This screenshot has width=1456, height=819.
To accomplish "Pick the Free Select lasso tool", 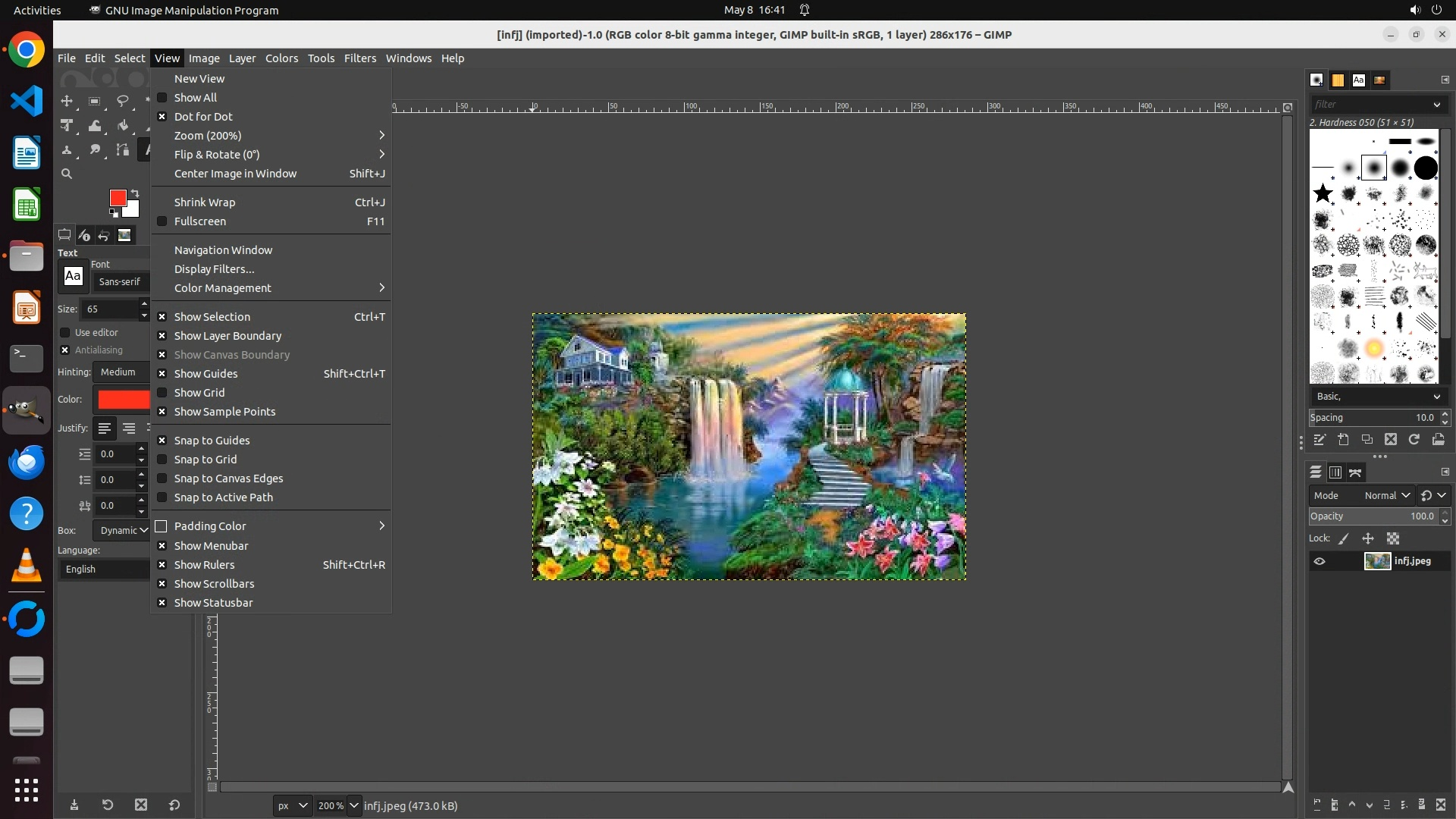I will [x=122, y=101].
